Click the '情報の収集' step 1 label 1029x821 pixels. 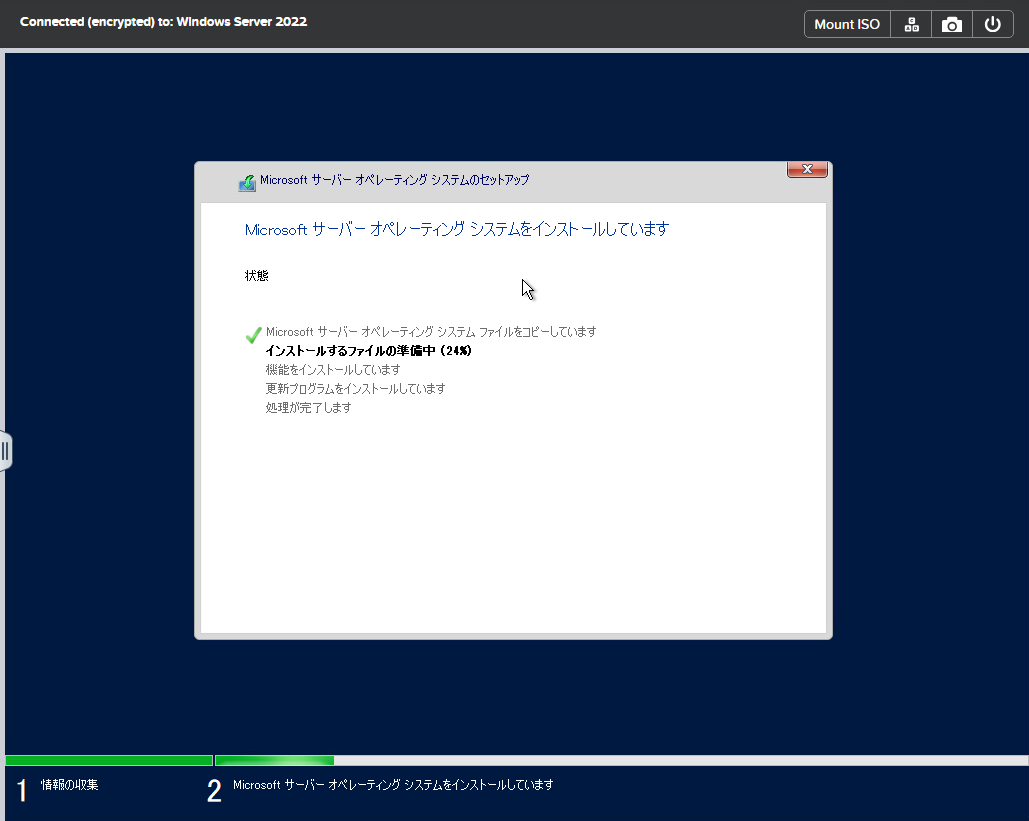[70, 784]
